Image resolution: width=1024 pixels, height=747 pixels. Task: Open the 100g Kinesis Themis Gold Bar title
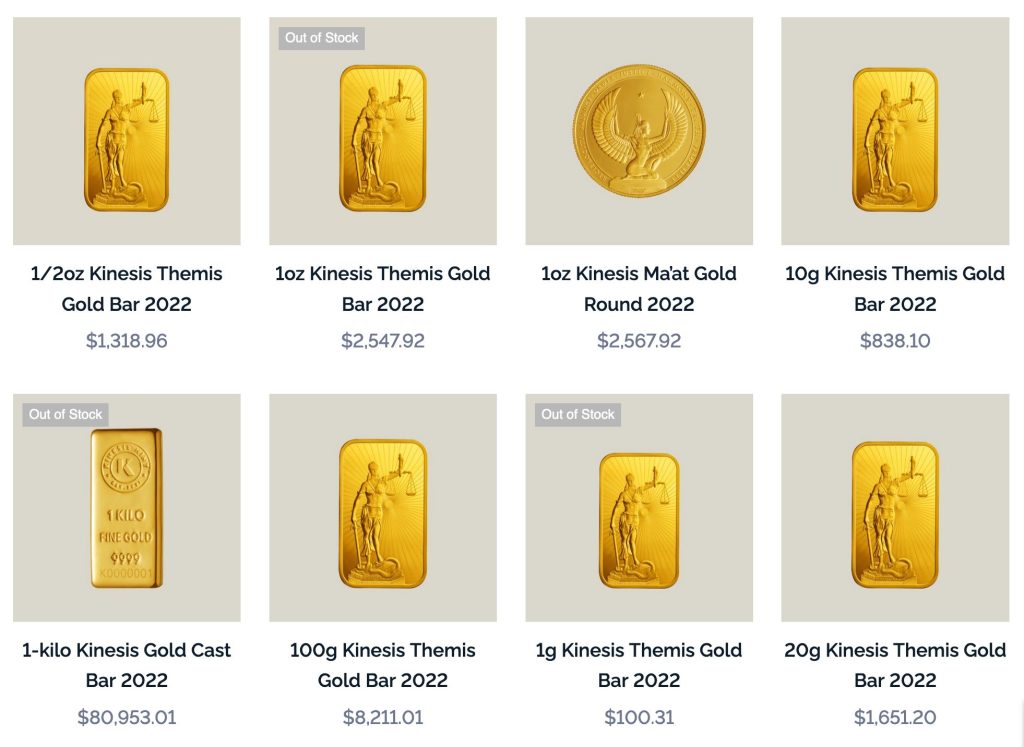382,665
